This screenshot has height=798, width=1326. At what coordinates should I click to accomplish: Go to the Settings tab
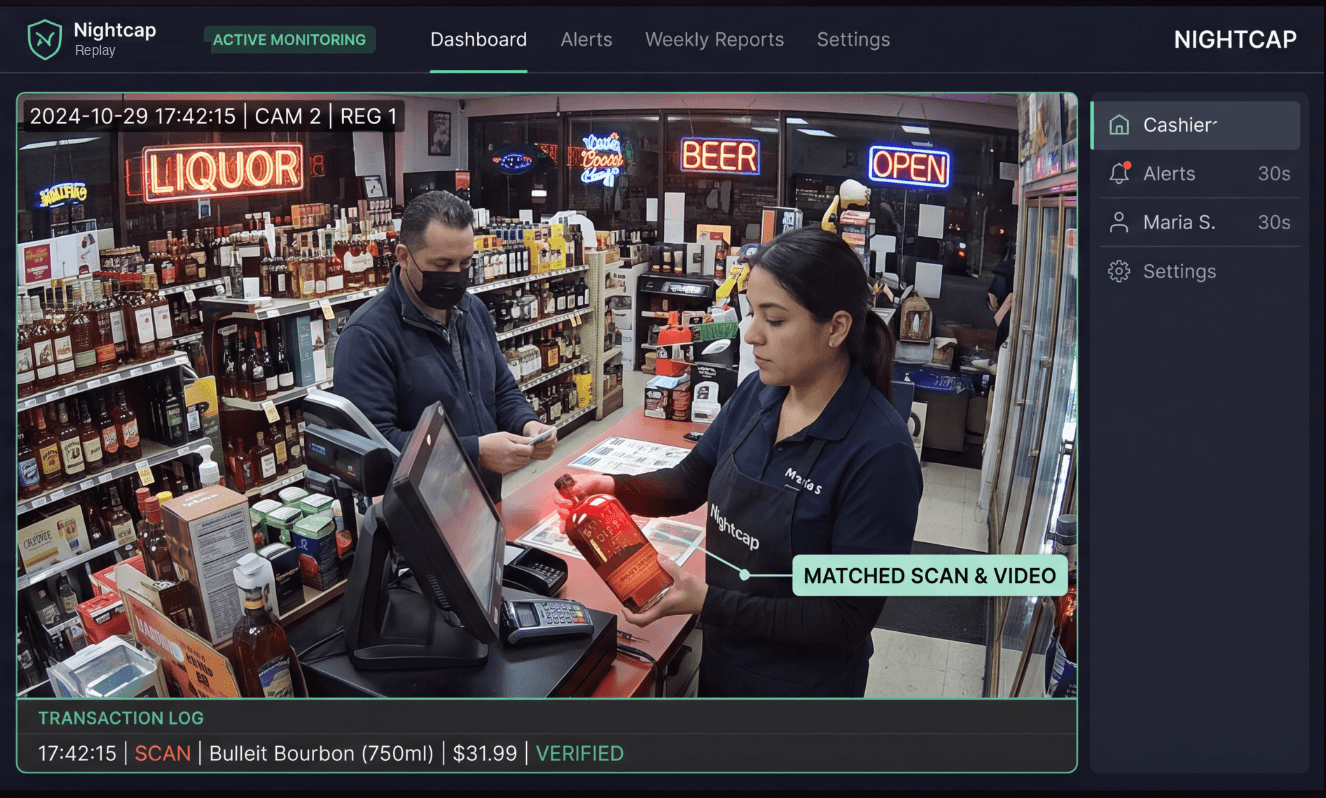tap(853, 40)
